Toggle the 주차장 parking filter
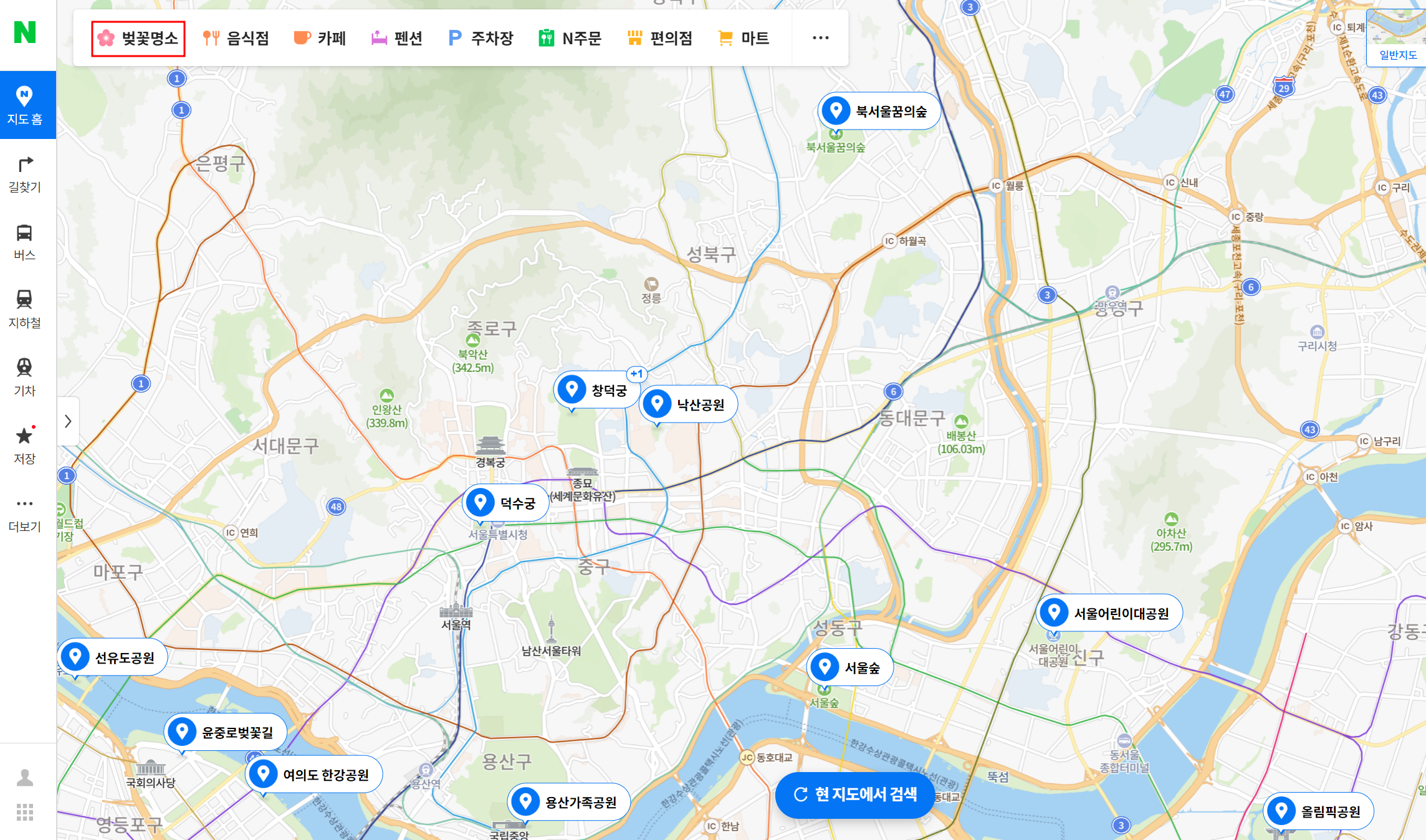This screenshot has height=840, width=1426. click(x=481, y=39)
